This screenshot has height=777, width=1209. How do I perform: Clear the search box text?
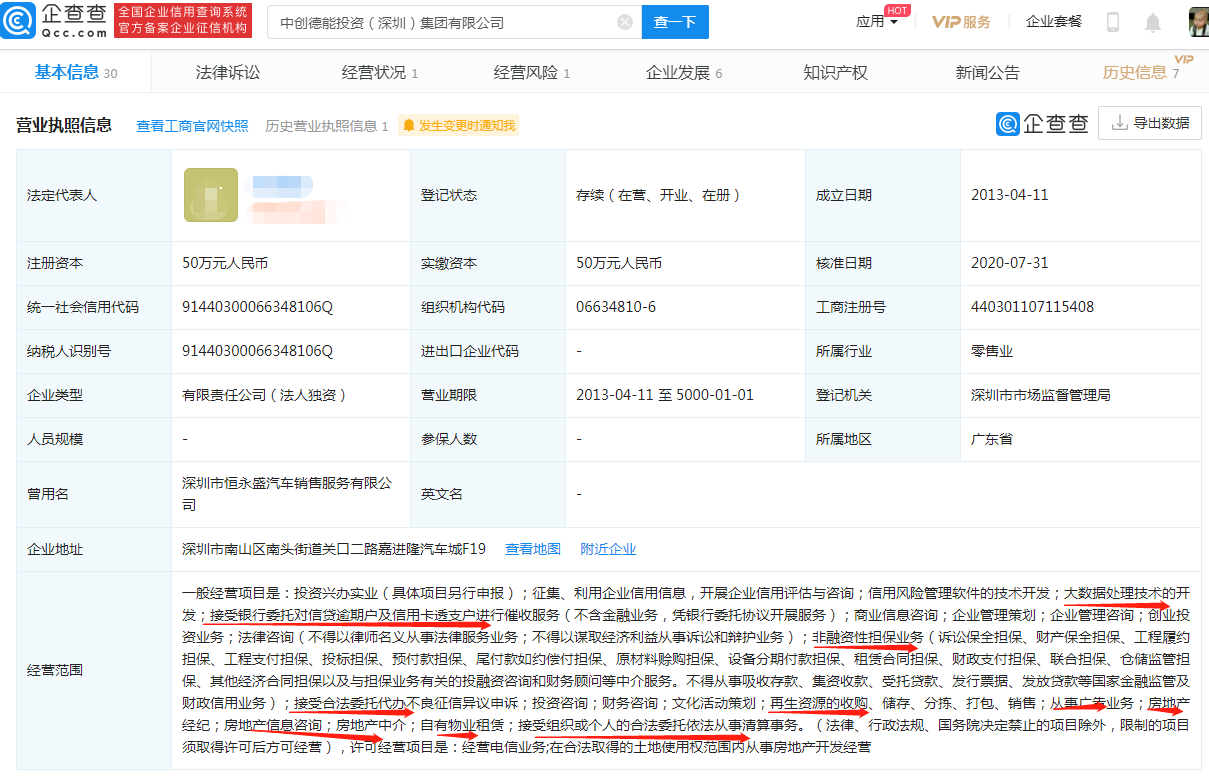[625, 22]
